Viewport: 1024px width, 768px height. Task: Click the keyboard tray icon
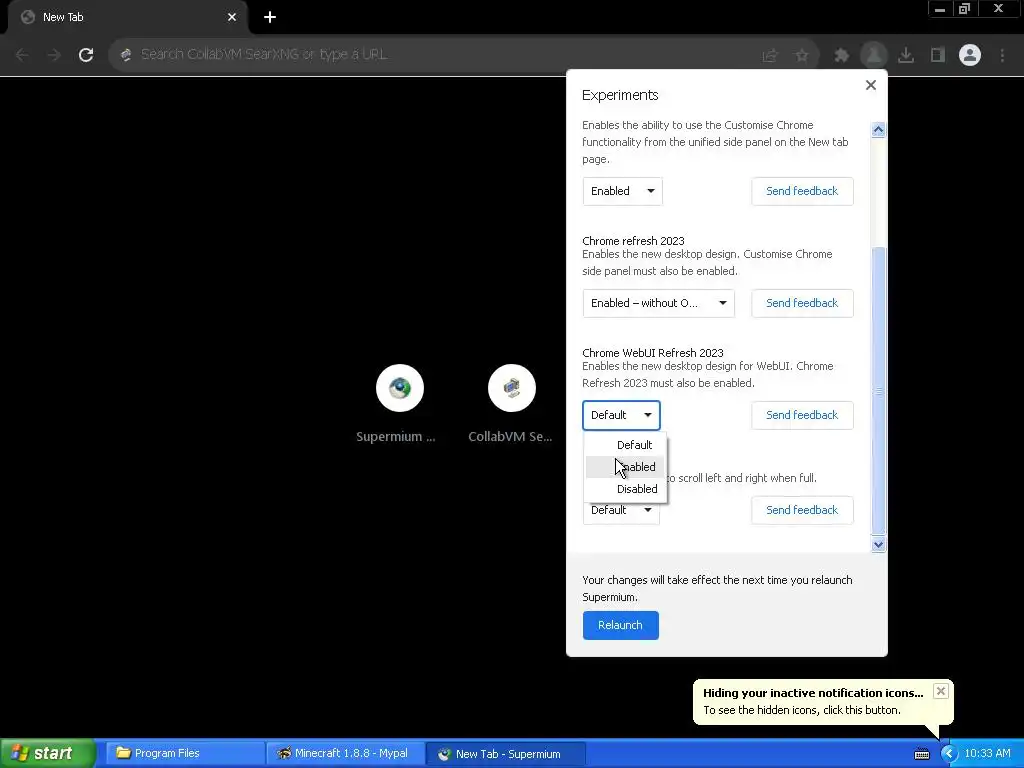click(x=921, y=754)
